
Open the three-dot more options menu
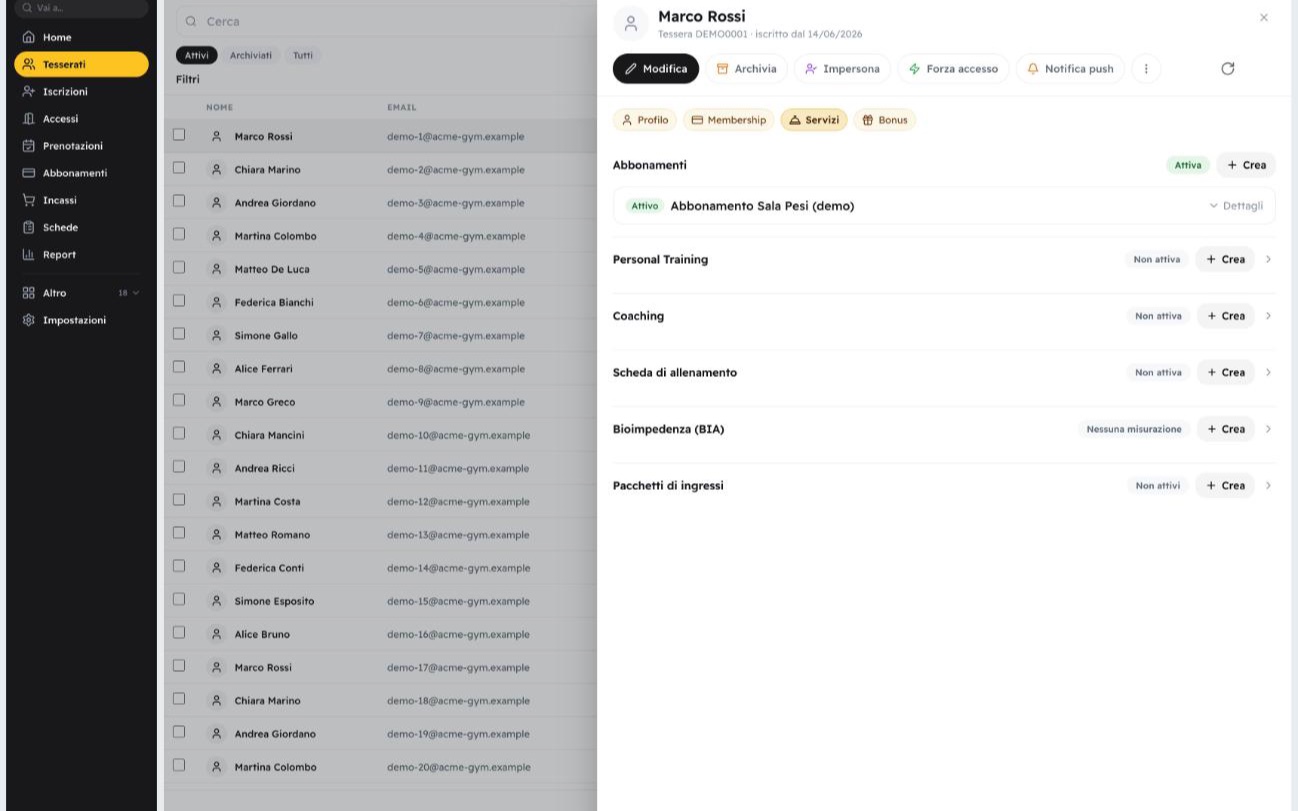click(1146, 69)
